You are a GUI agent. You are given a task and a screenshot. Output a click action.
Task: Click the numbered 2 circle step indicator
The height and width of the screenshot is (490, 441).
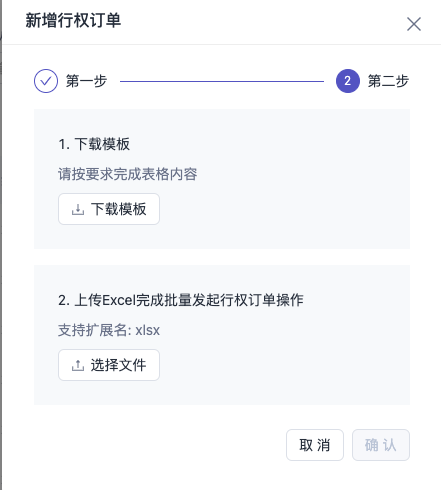pos(348,81)
